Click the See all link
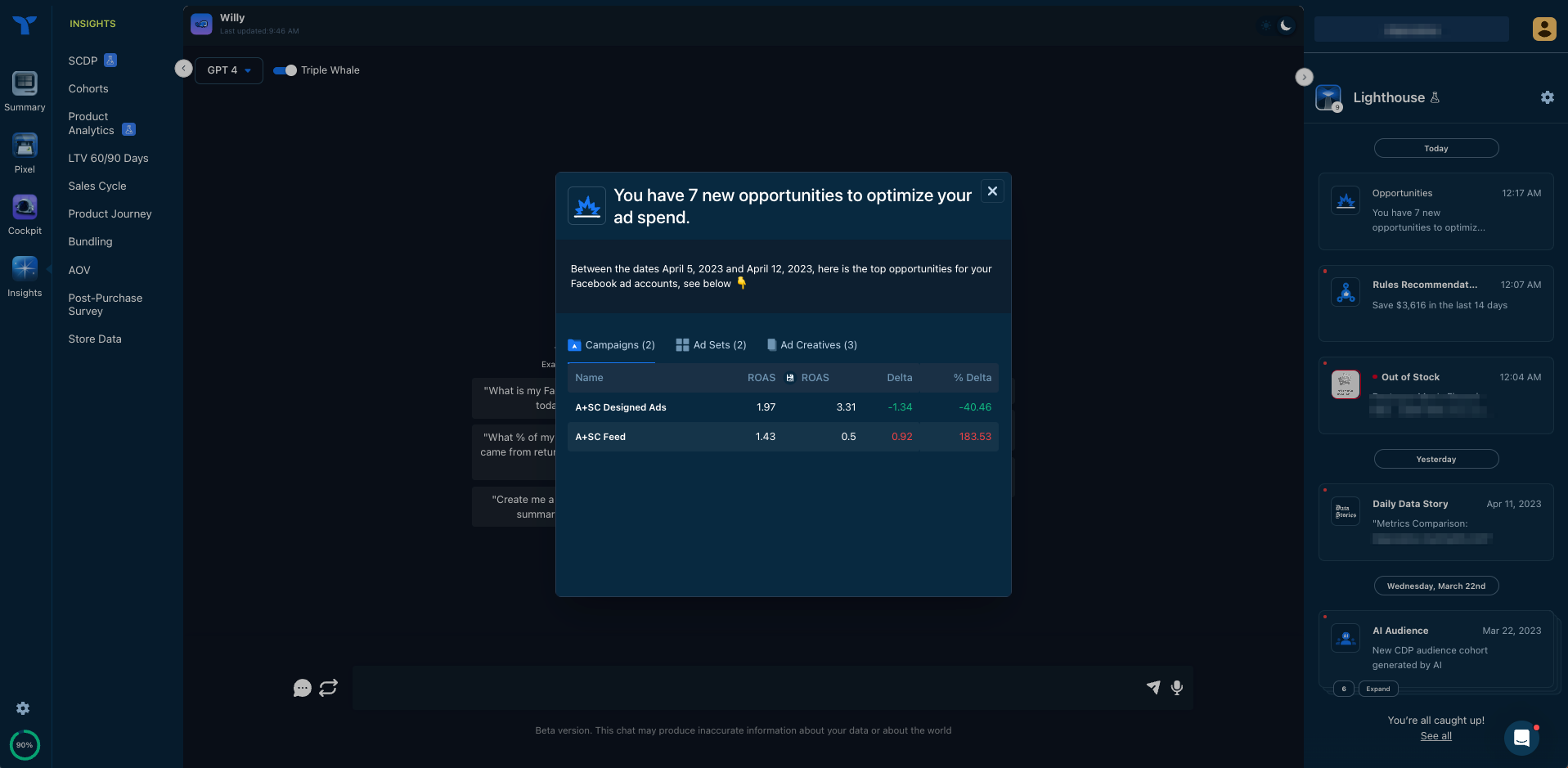 pyautogui.click(x=1435, y=736)
